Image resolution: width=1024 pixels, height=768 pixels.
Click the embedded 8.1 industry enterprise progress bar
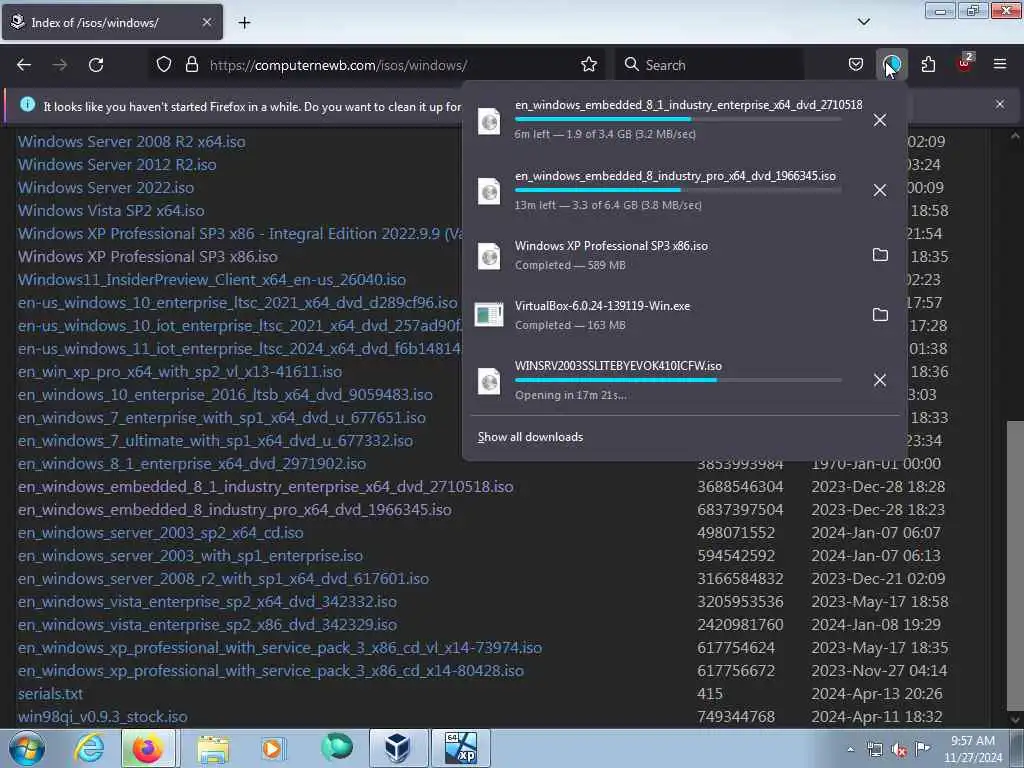[678, 120]
